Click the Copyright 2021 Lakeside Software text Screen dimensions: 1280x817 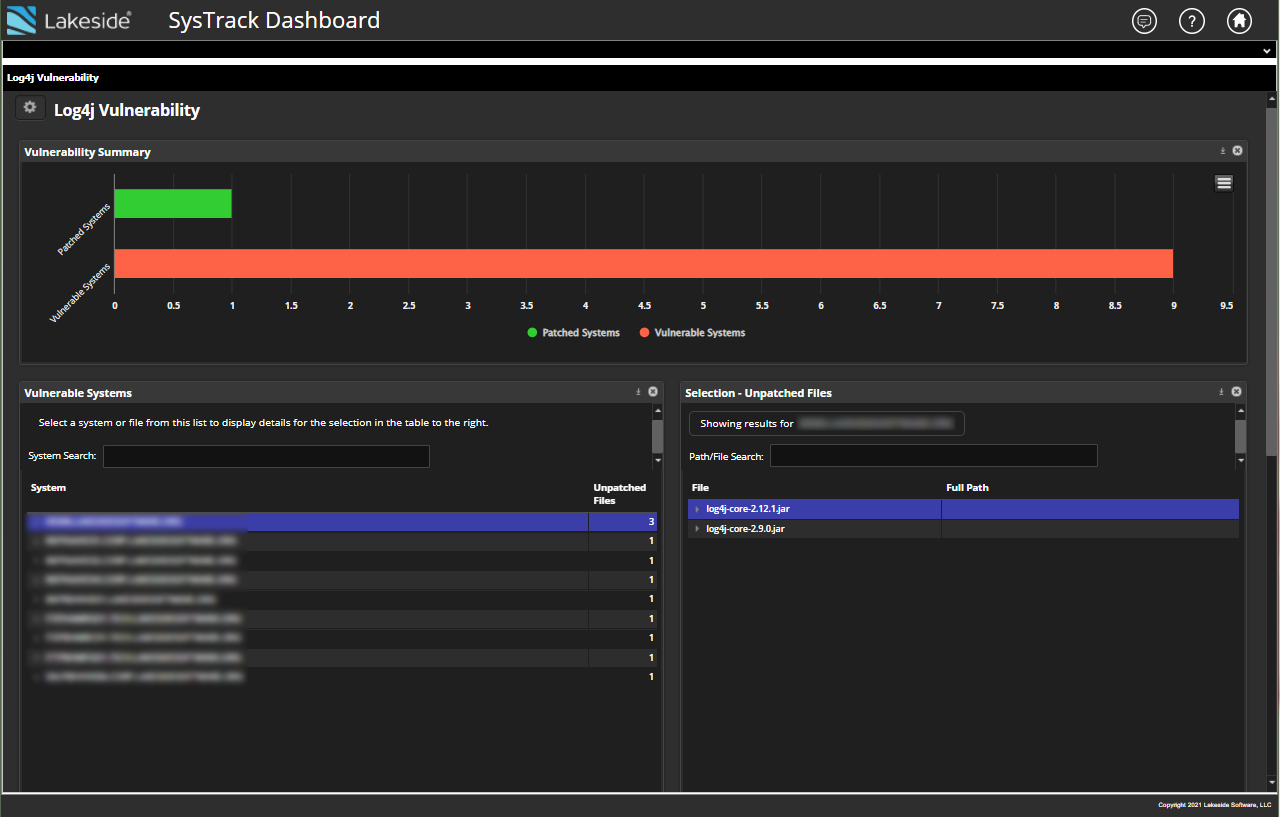coord(1214,805)
